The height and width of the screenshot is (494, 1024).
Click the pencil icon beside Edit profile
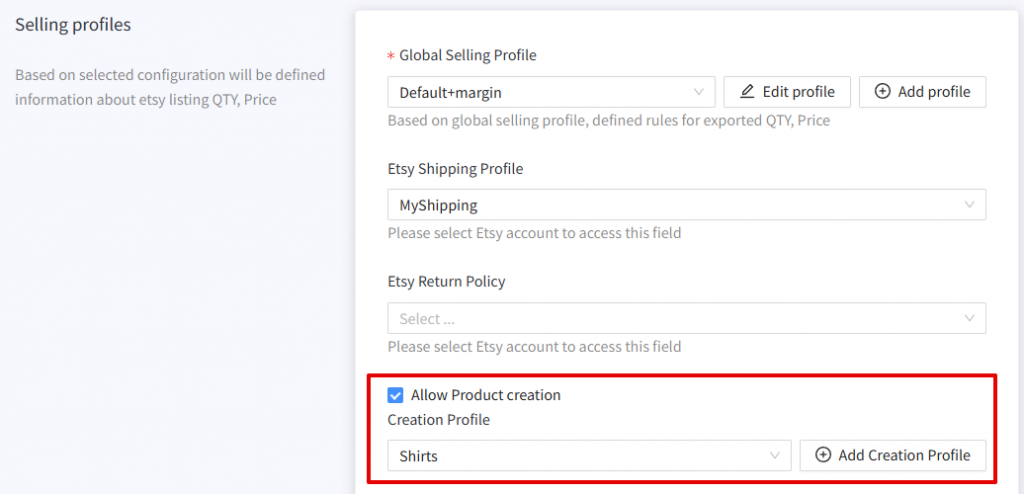pos(747,91)
